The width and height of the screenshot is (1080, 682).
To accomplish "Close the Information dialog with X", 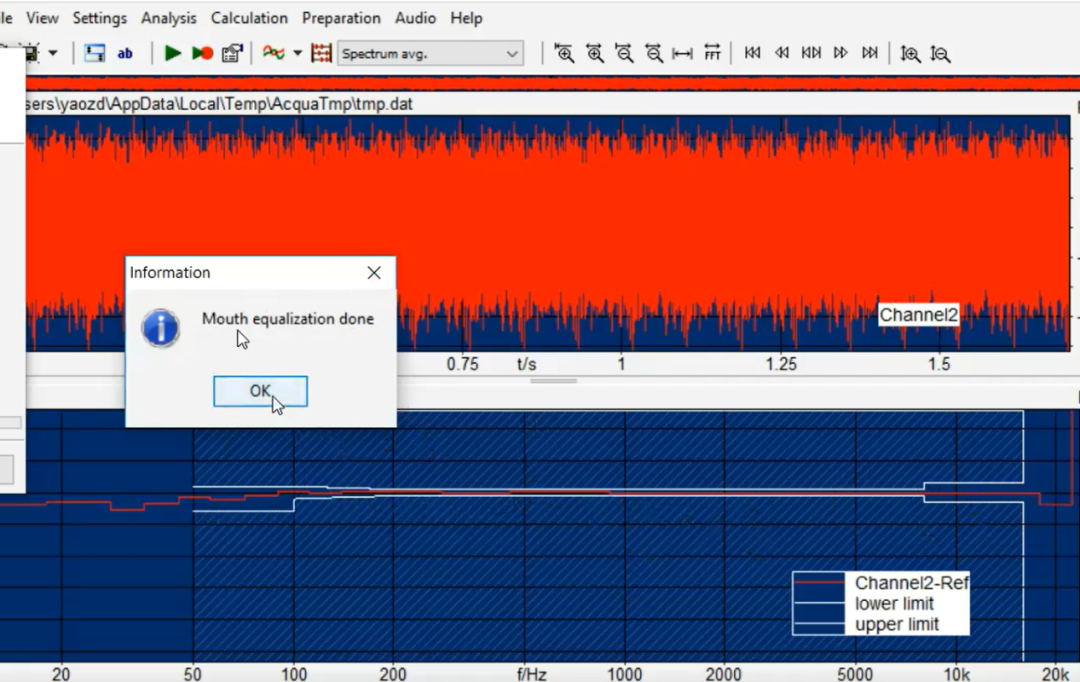I will [x=374, y=273].
